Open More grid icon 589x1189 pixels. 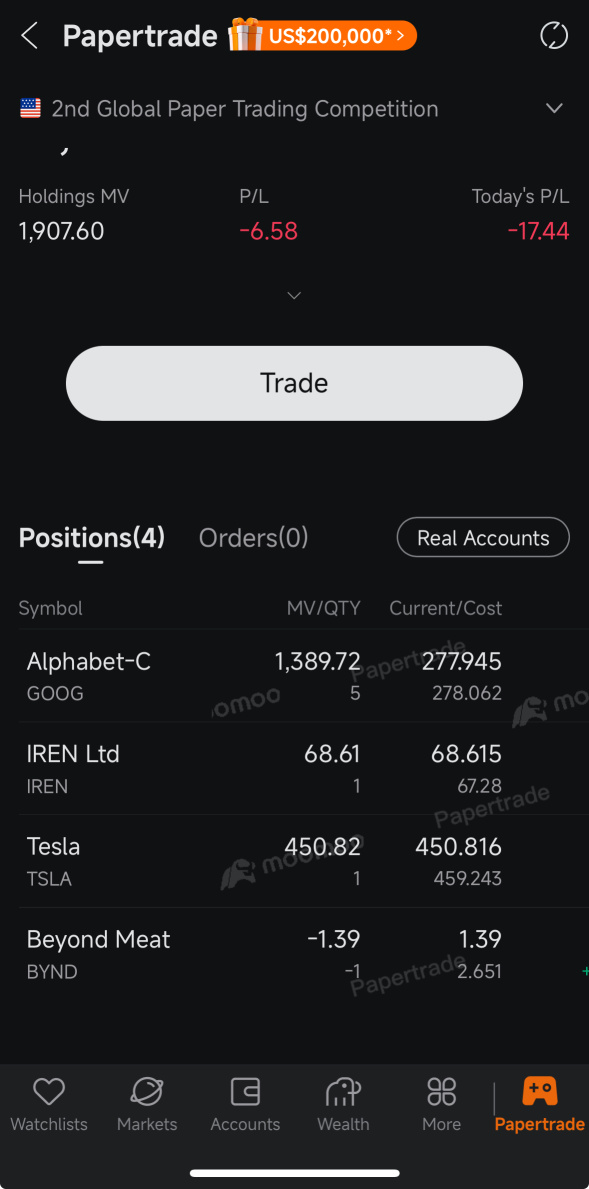(441, 1092)
